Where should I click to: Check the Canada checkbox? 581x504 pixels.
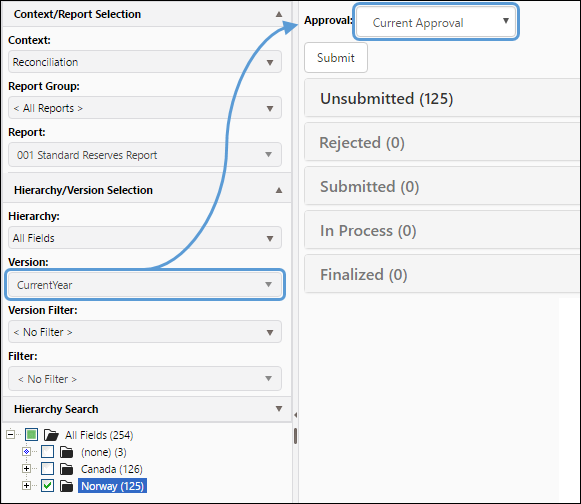[x=47, y=469]
